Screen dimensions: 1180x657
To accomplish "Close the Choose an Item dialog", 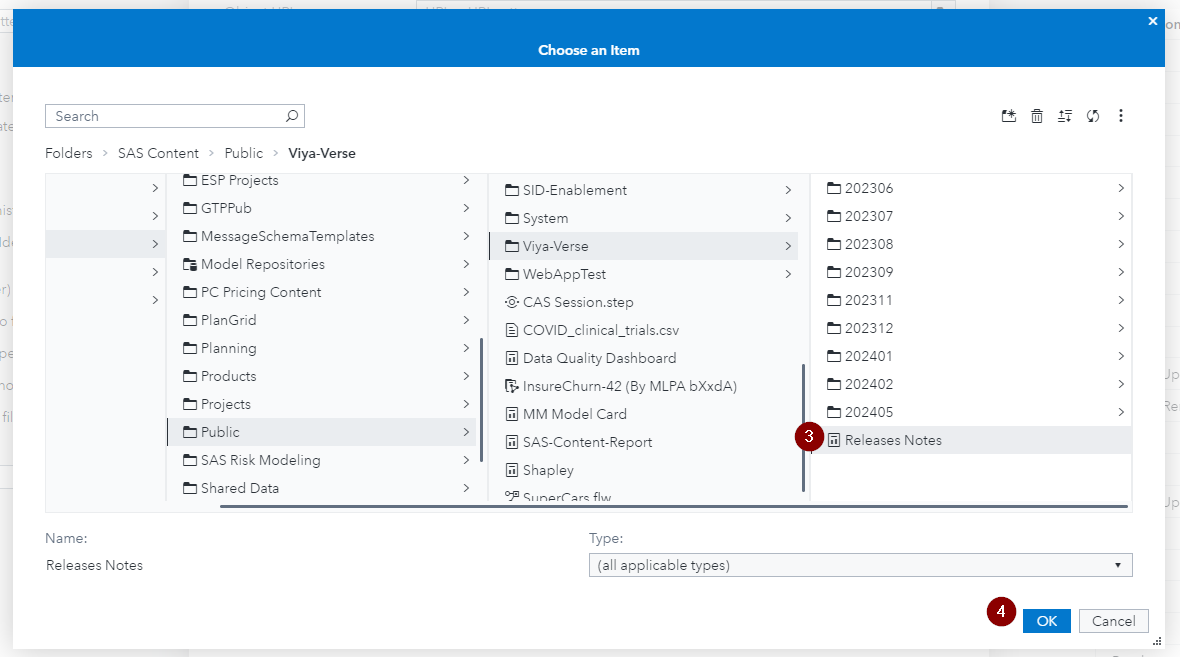I will 1152,20.
